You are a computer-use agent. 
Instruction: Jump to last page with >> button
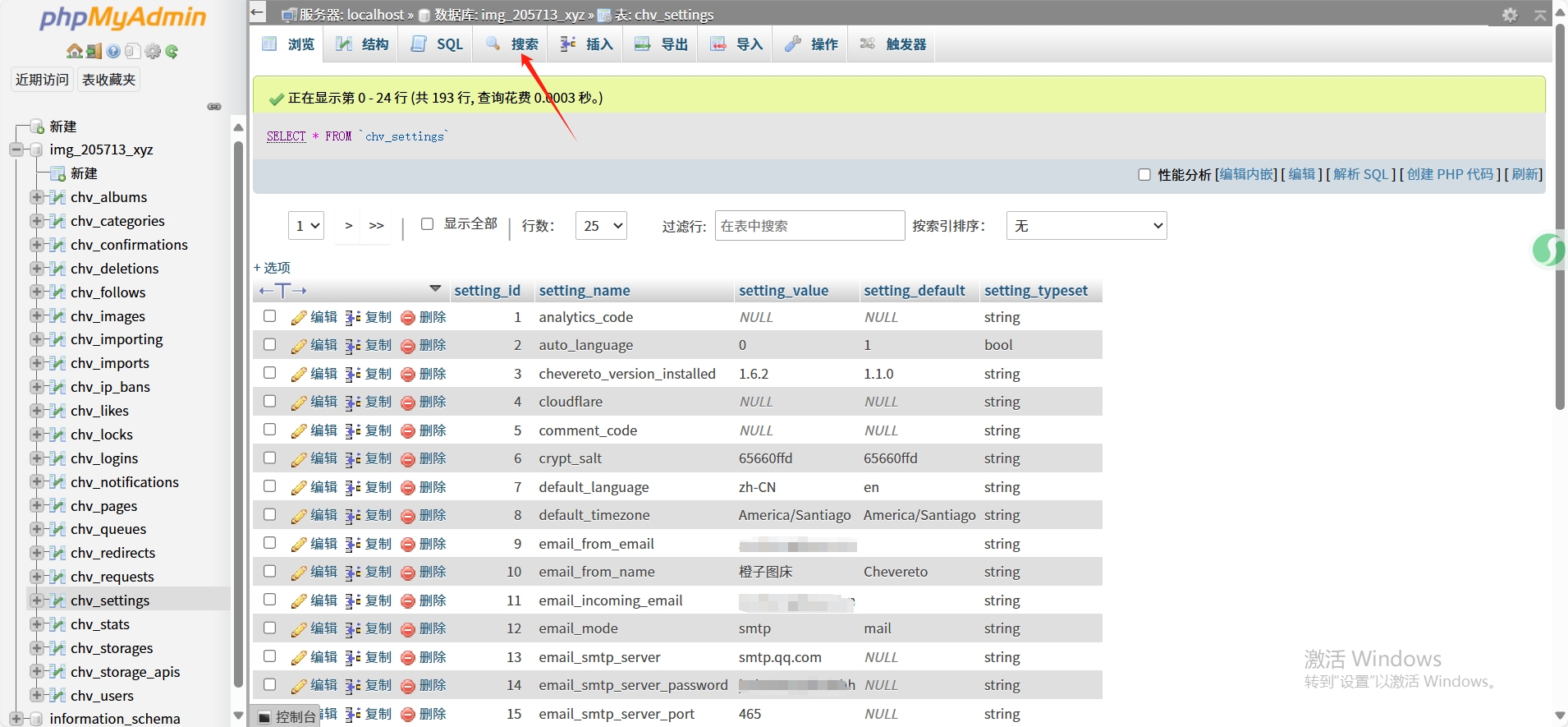click(377, 226)
